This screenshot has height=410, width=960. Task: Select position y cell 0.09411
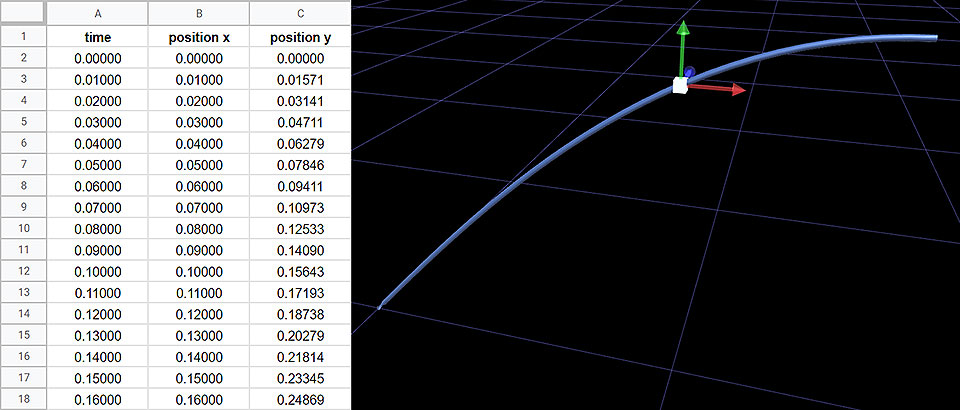point(300,186)
